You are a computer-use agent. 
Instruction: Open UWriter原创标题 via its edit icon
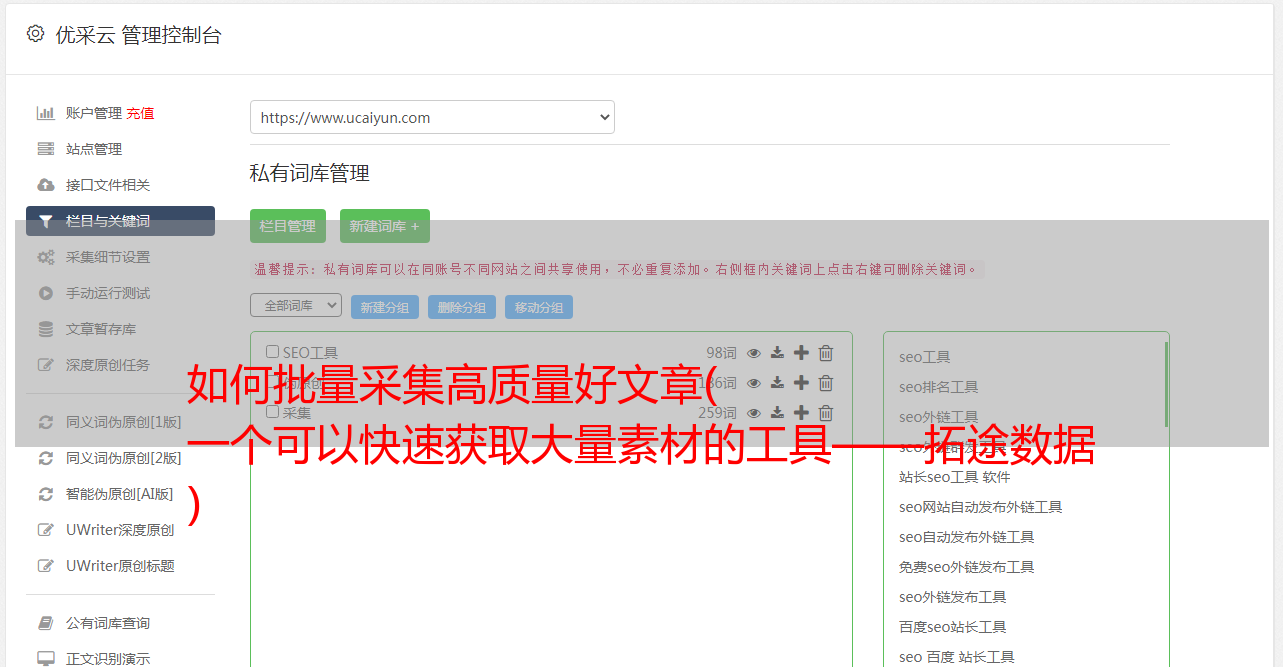point(46,566)
